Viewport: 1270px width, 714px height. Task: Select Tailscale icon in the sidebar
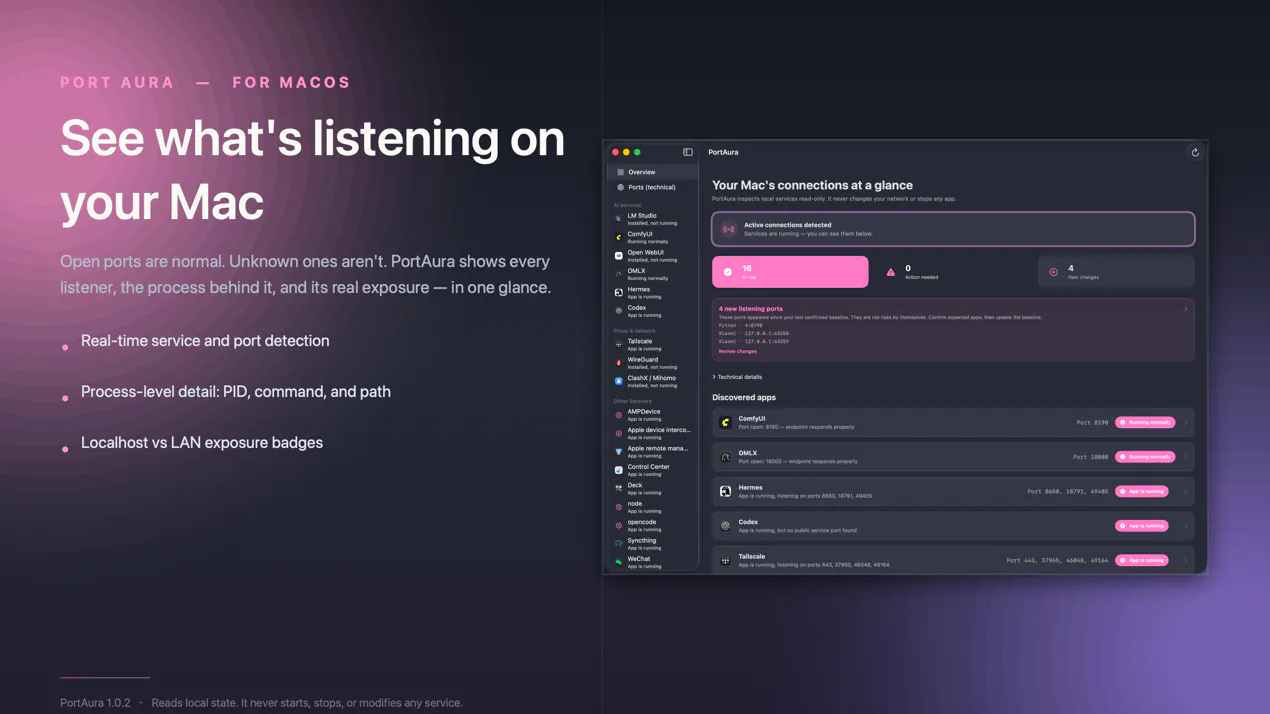pyautogui.click(x=619, y=344)
